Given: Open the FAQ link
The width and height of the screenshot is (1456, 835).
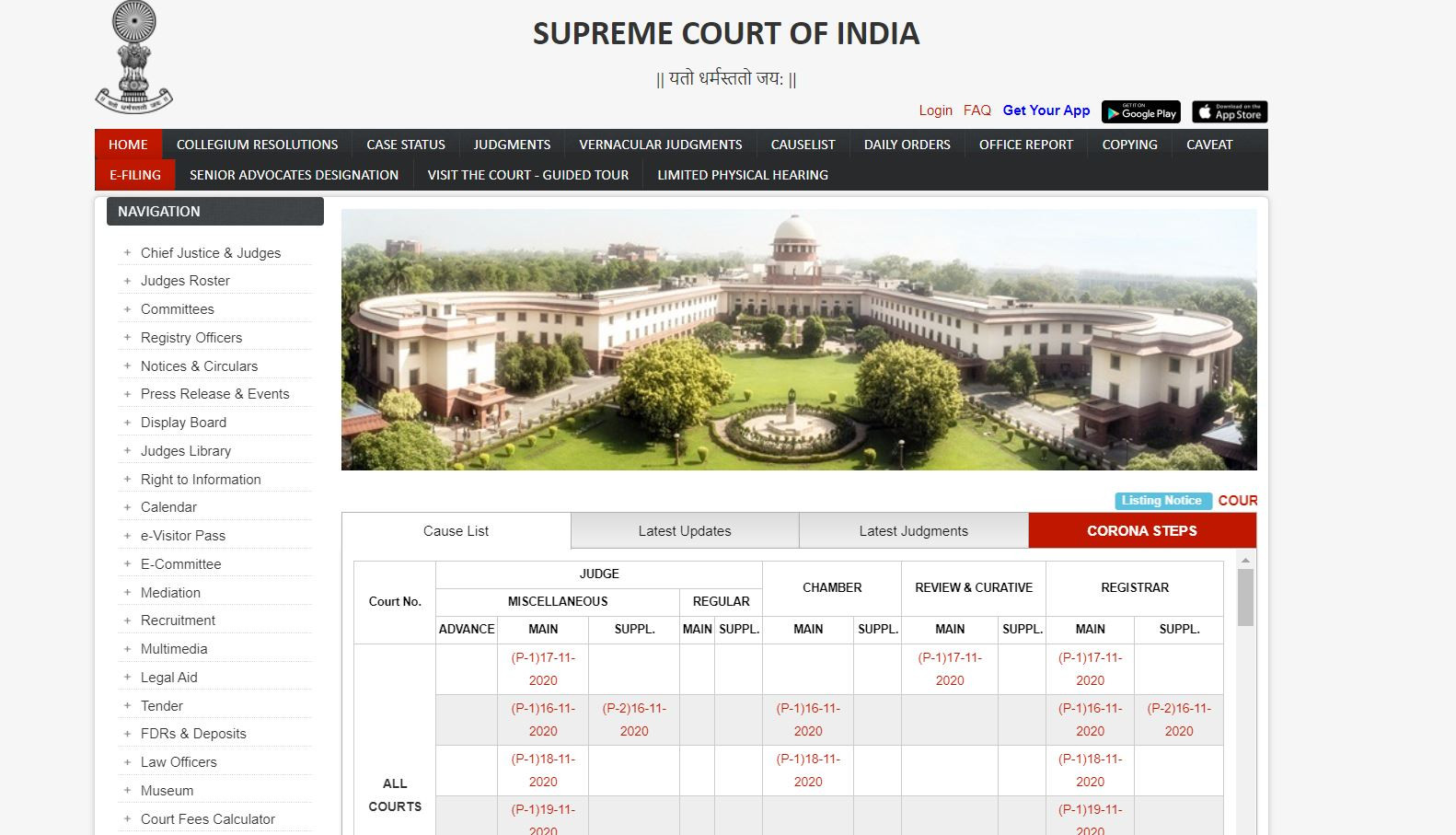Looking at the screenshot, I should coord(976,110).
